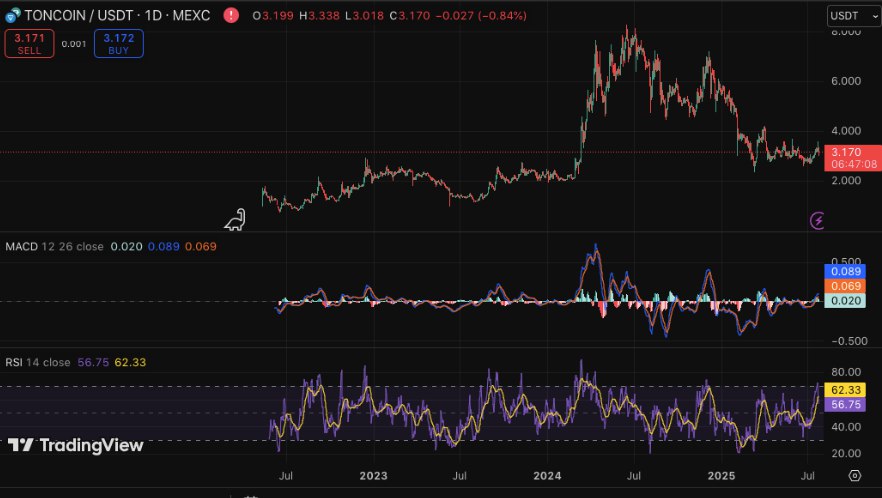The image size is (882, 498).
Task: Click the 0.020 histogram value label
Action: [x=847, y=300]
